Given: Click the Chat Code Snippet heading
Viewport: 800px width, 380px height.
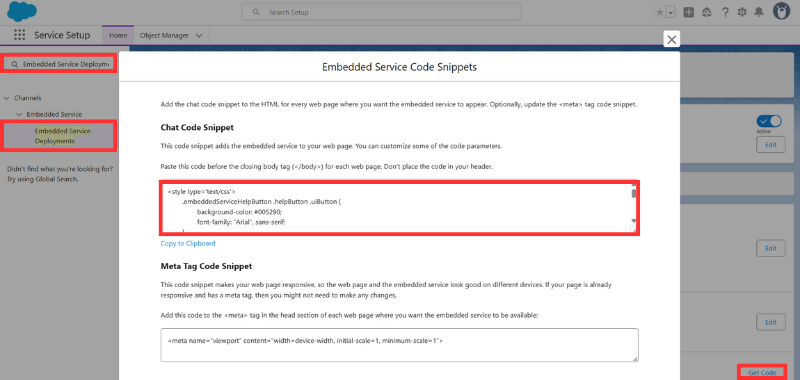Looking at the screenshot, I should [x=197, y=127].
